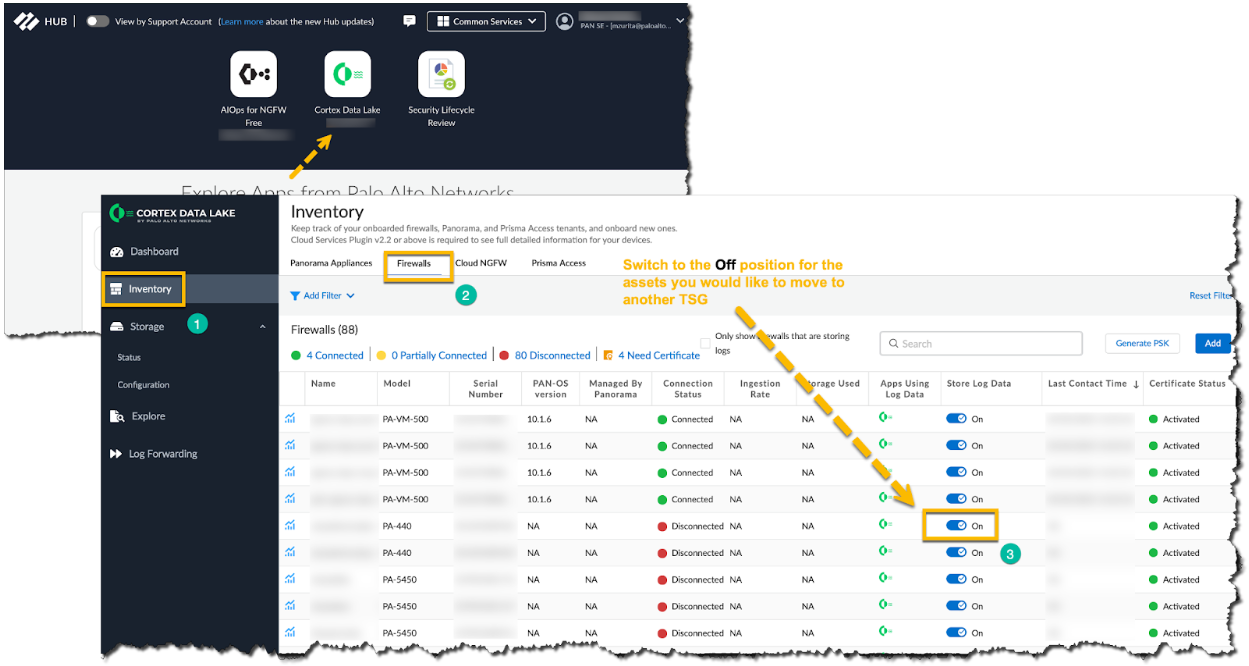Turn off Store Log Data for first PA-VM-500 row

(956, 419)
